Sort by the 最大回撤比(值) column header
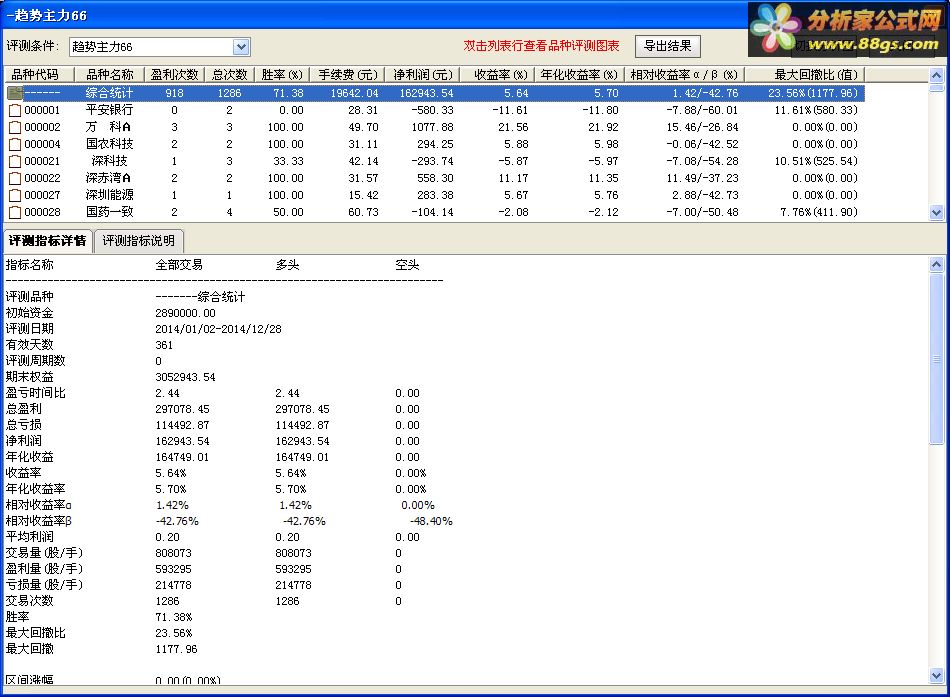 tap(805, 75)
